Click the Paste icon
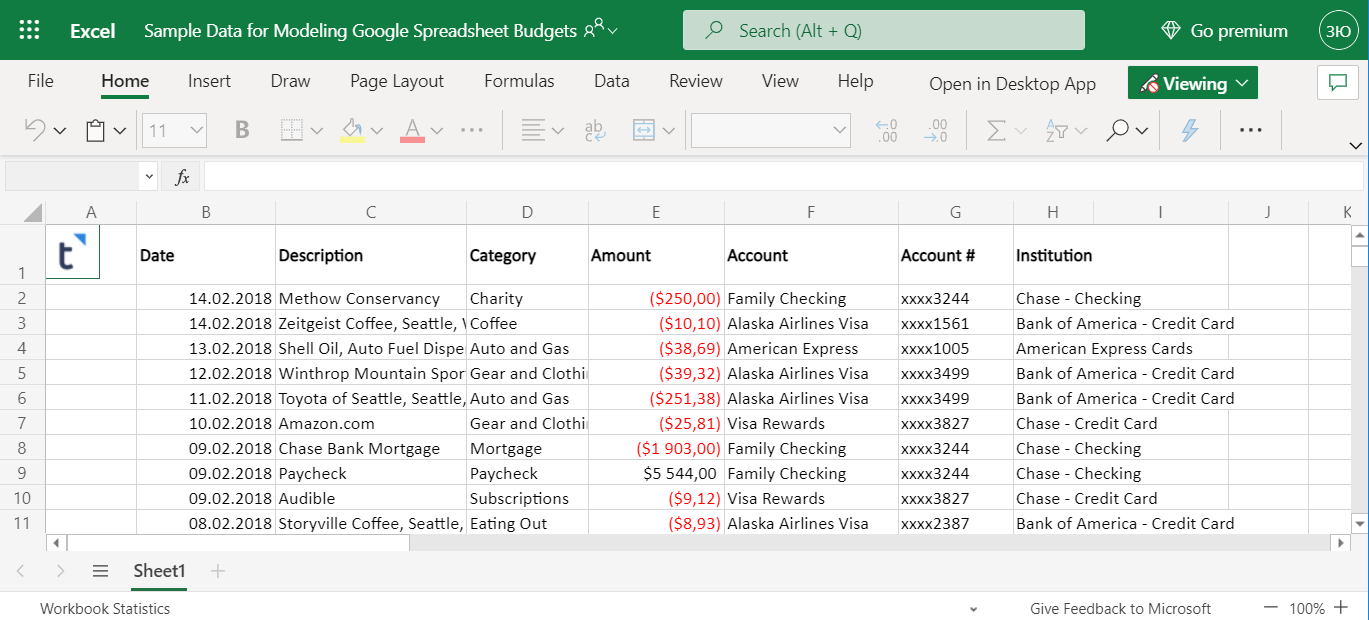Image resolution: width=1369 pixels, height=620 pixels. tap(97, 129)
